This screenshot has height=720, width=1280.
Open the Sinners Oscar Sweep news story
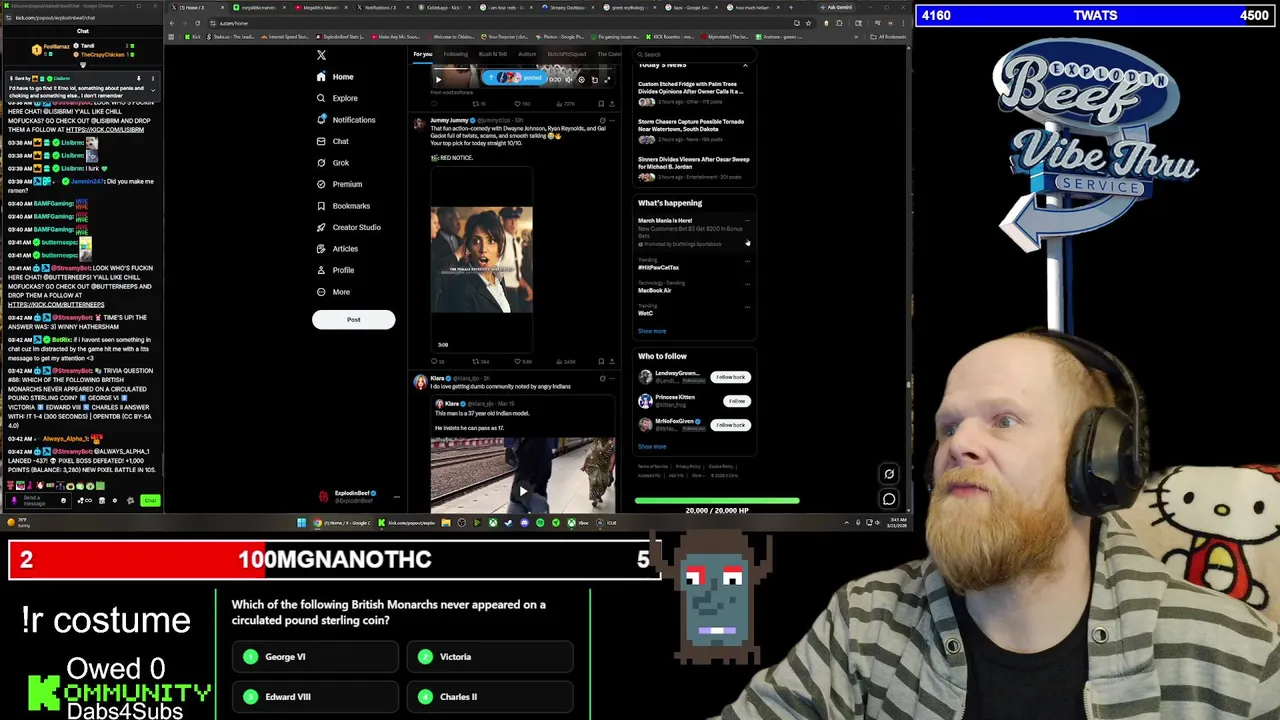tap(694, 168)
